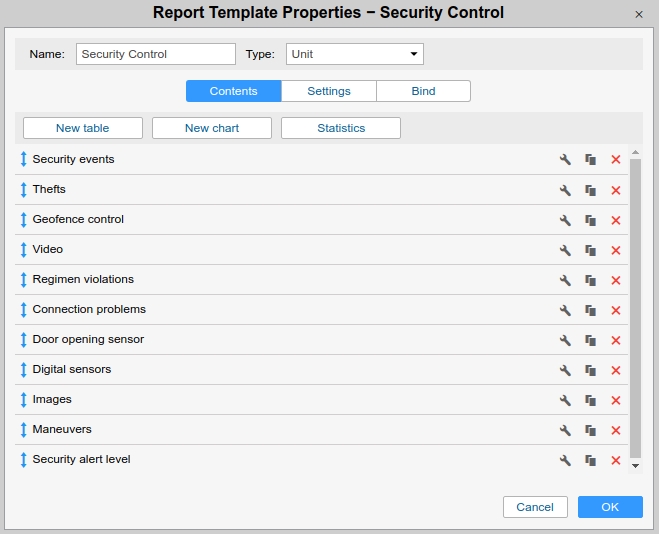This screenshot has height=534, width=659.
Task: Click reorder handle for Security alert level
Action: 24,460
